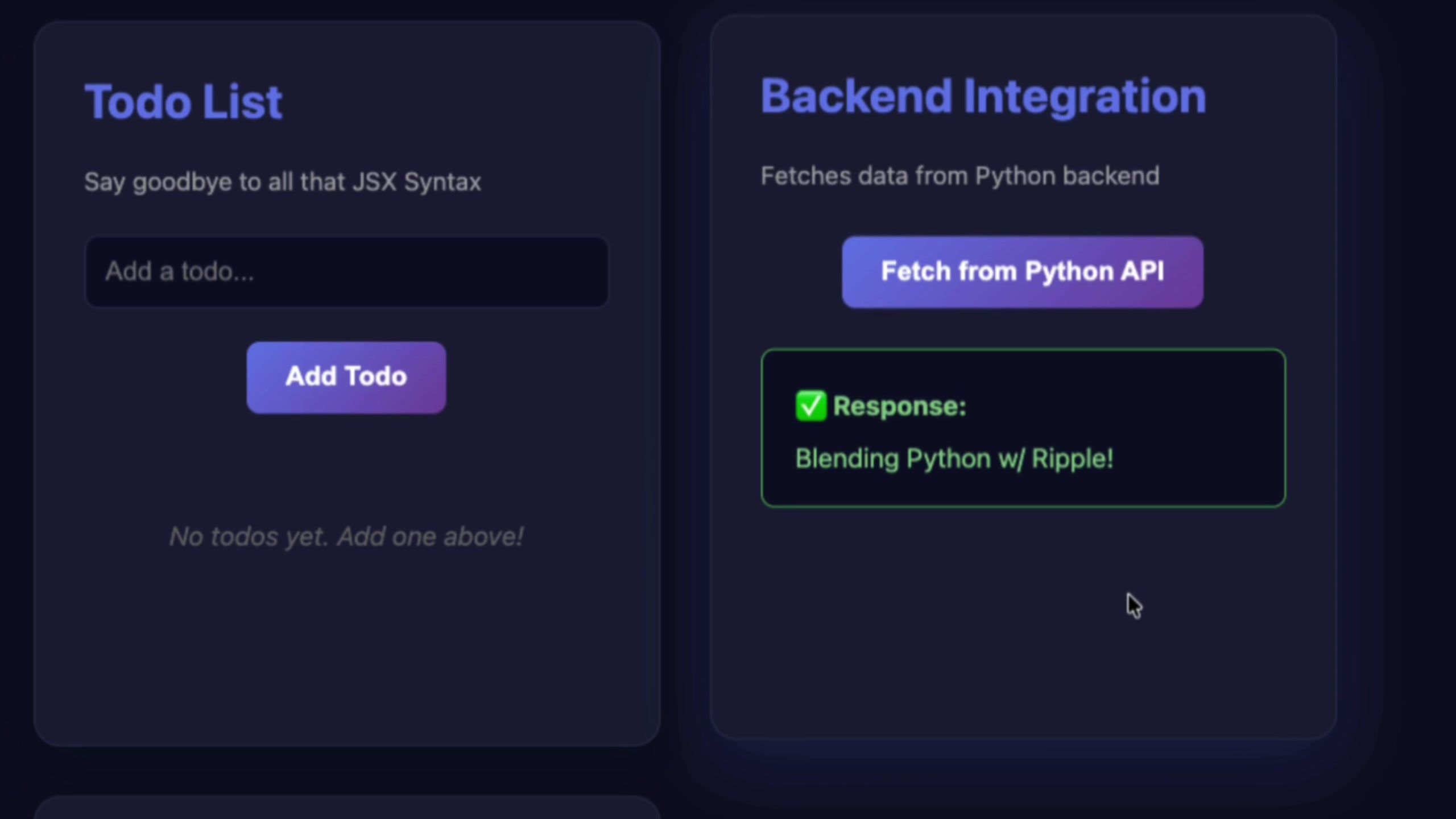Click the Blending Python w/ Ripple response text

click(954, 458)
